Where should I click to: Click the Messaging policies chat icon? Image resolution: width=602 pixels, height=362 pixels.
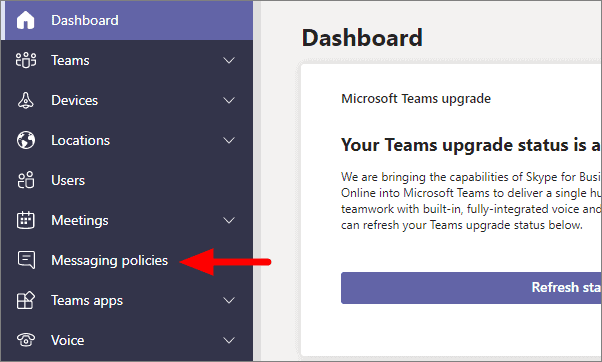[x=26, y=260]
